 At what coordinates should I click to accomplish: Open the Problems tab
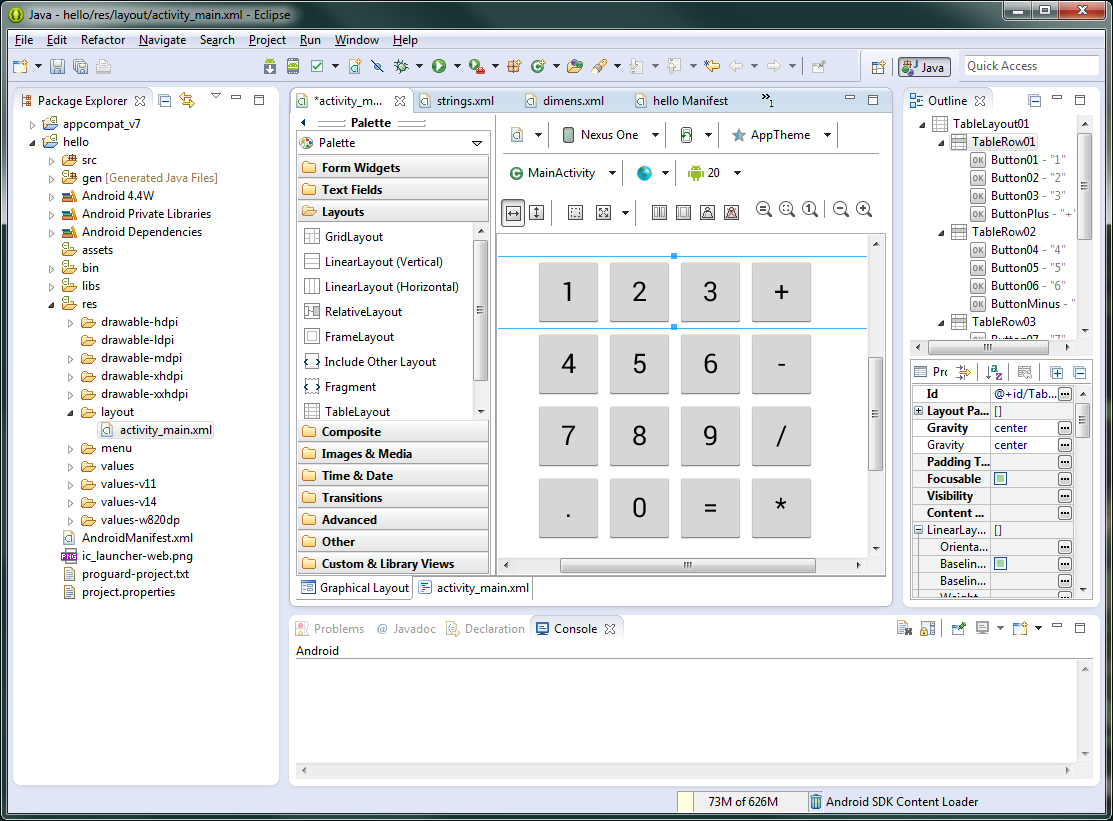coord(331,629)
